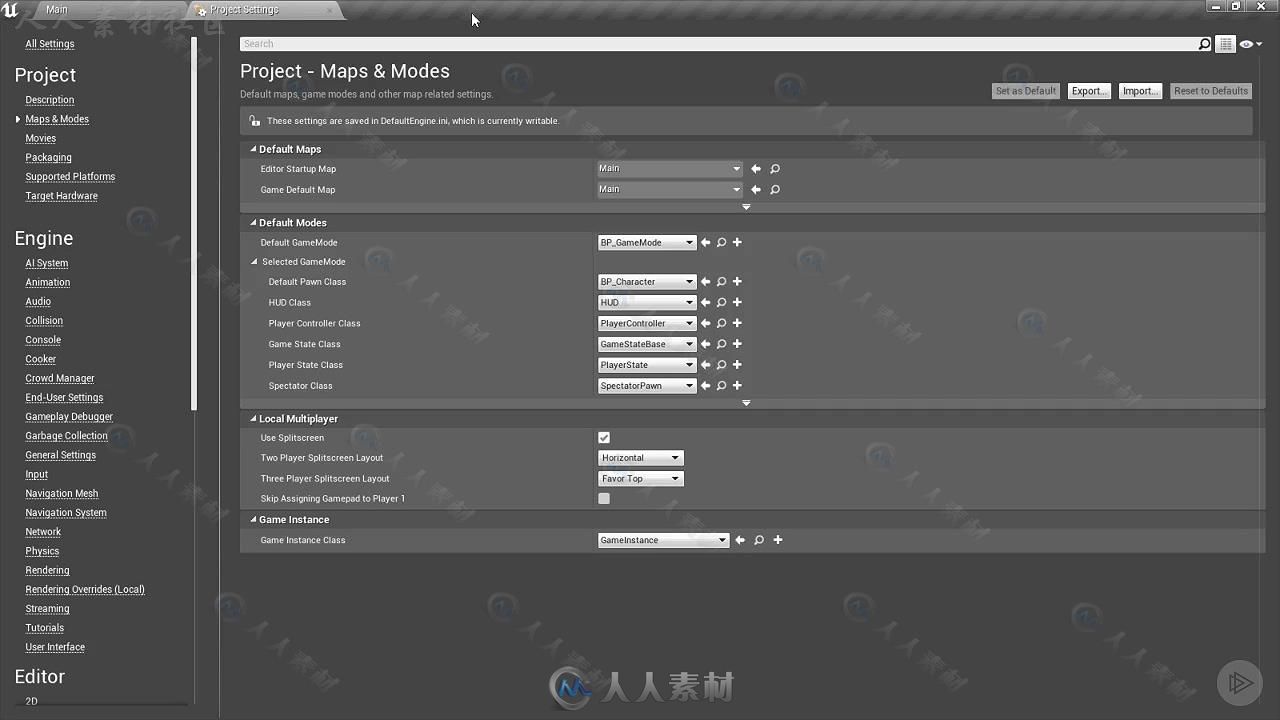The height and width of the screenshot is (720, 1280).
Task: Use selected asset for Player Controller Class
Action: [706, 324]
